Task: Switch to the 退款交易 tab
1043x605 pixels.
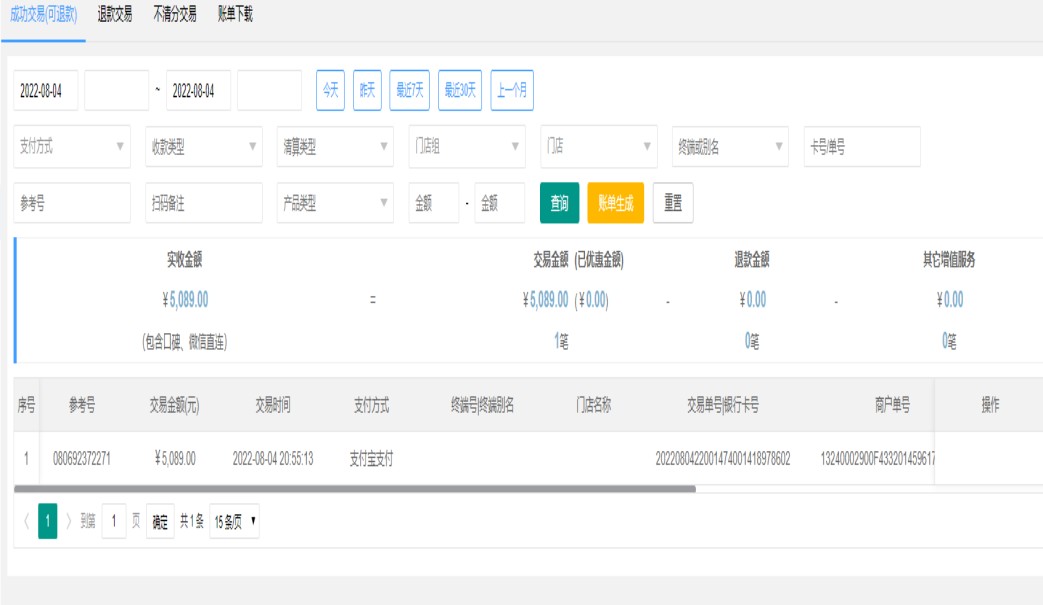Action: pos(115,15)
